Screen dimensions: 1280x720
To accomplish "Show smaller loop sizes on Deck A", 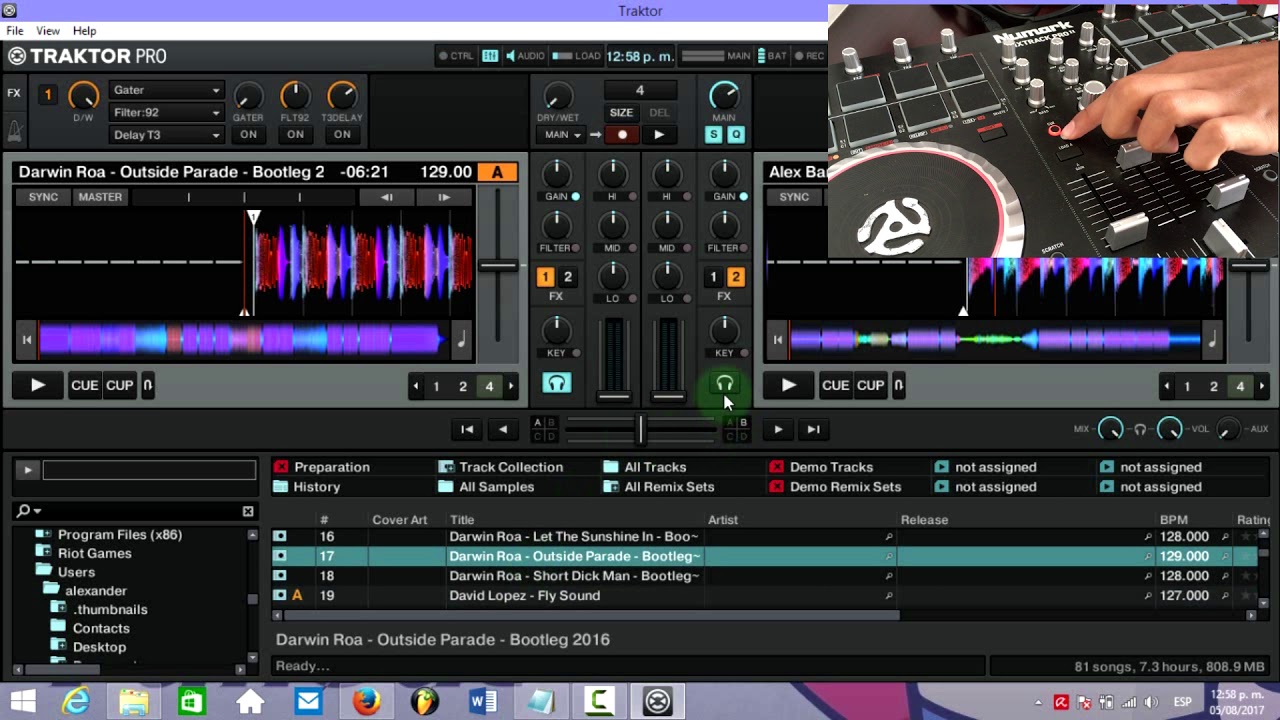I will coord(415,386).
